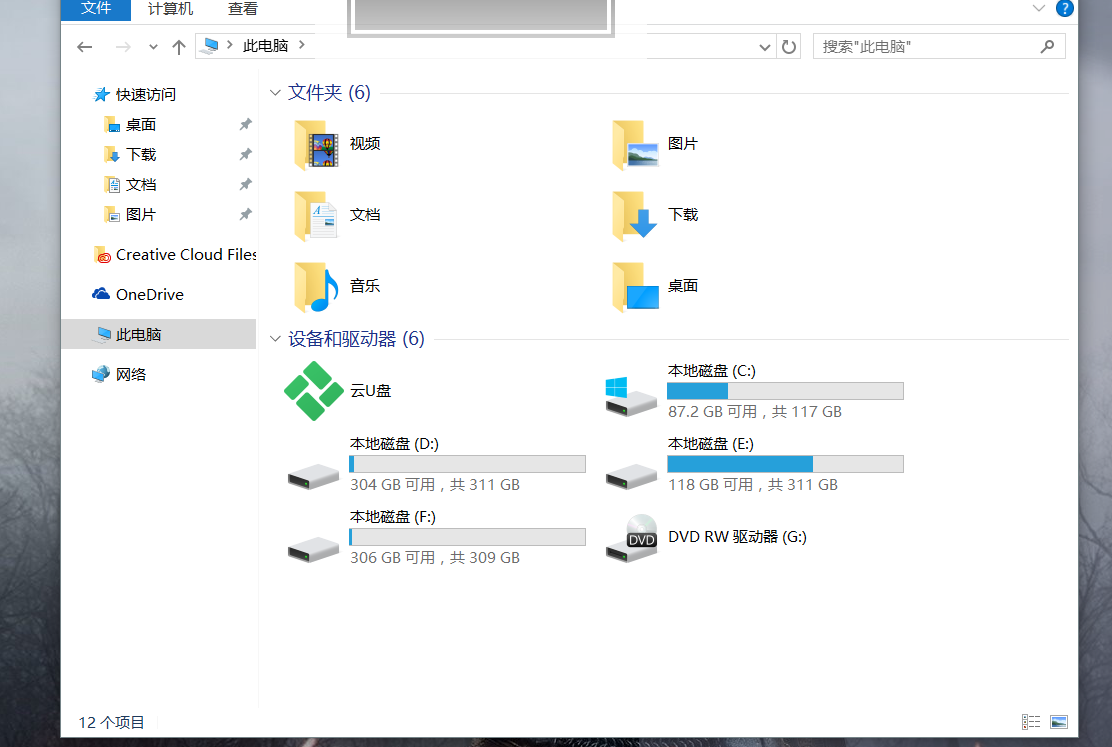Open the 图片 folder in main pane
1112x747 pixels.
tap(636, 144)
